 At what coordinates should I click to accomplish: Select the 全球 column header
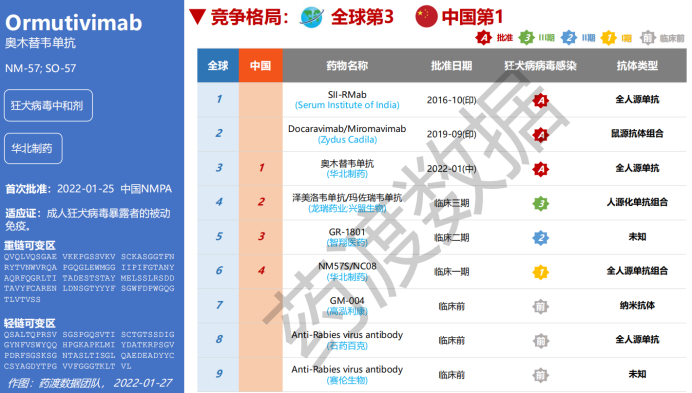(x=218, y=66)
